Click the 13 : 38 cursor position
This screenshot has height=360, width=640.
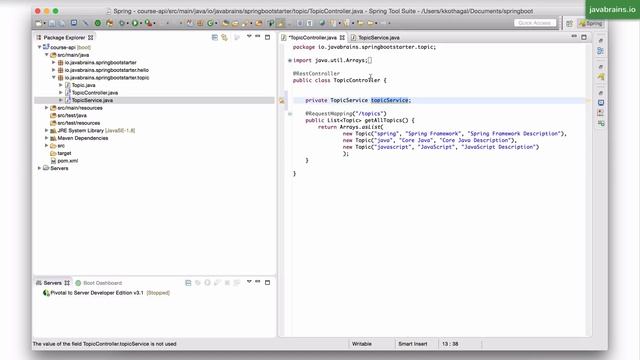[450, 344]
